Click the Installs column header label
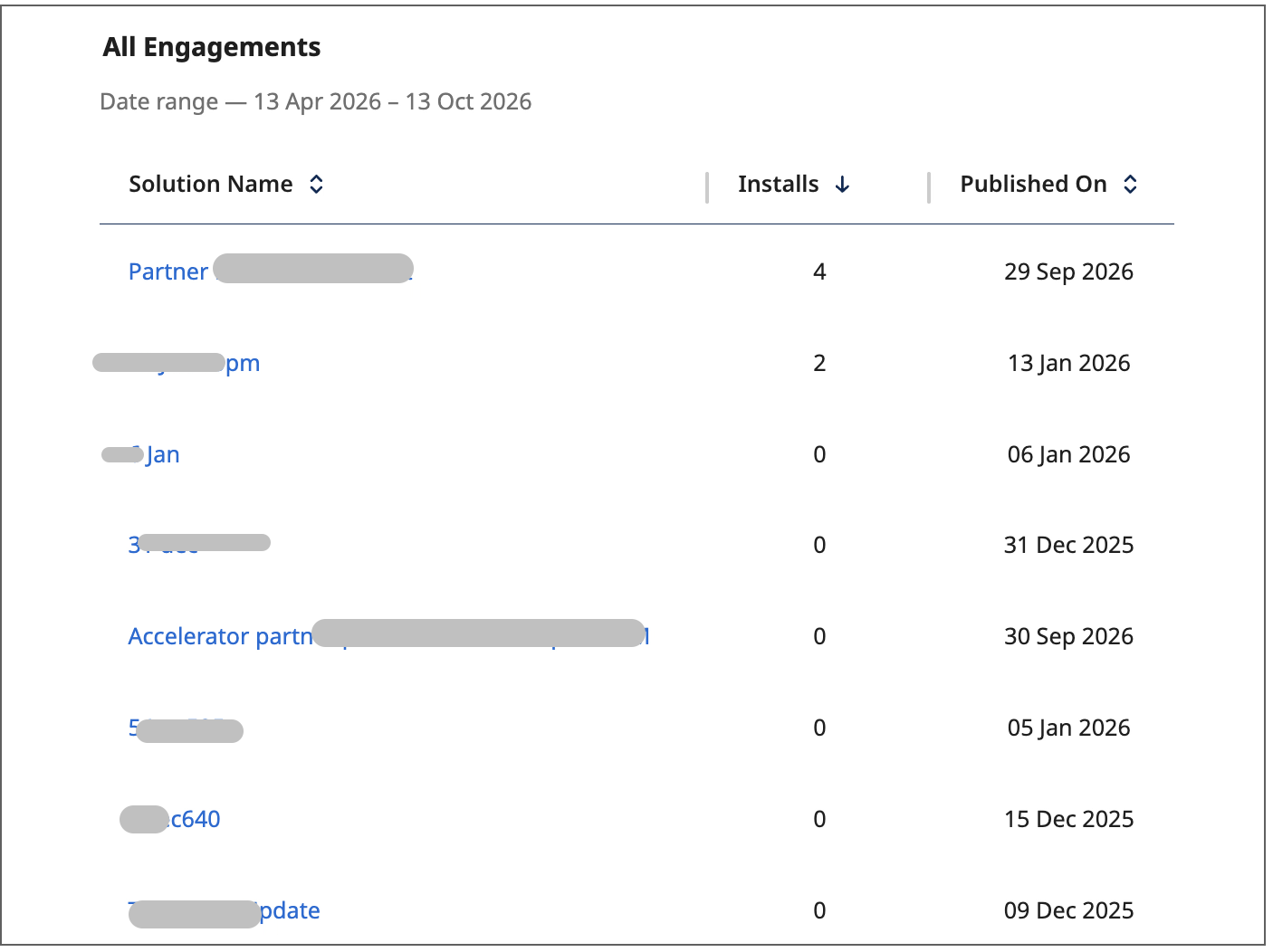Screen dimensions: 1273x952 pos(778,184)
